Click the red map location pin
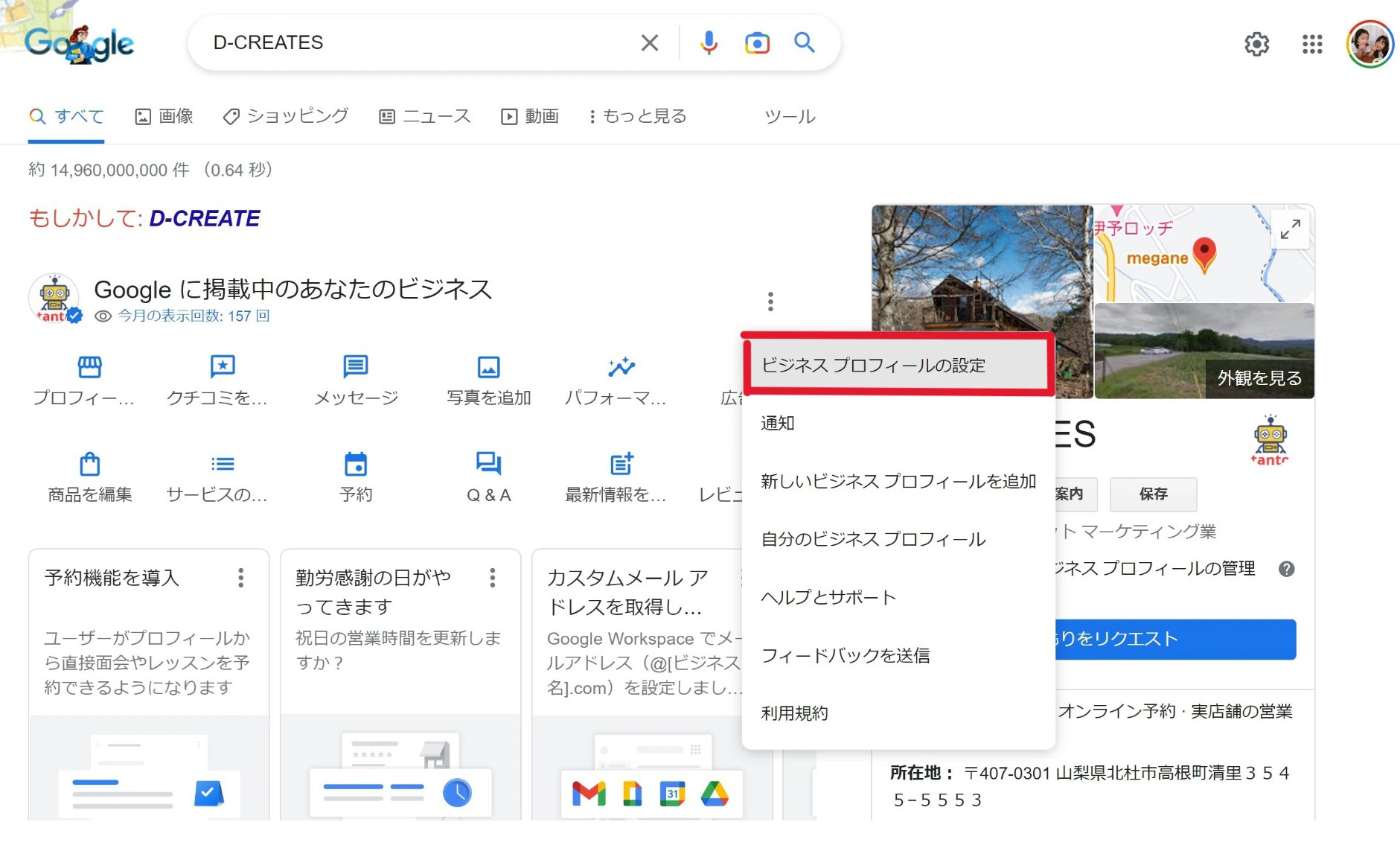Screen dimensions: 1400x854 (1204, 254)
